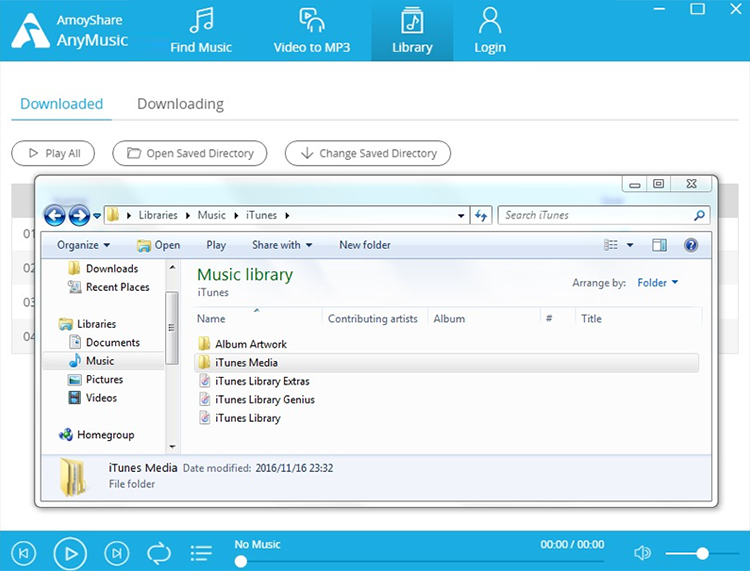The image size is (750, 571).
Task: Open the Library tab in AnyMusic
Action: [x=412, y=31]
